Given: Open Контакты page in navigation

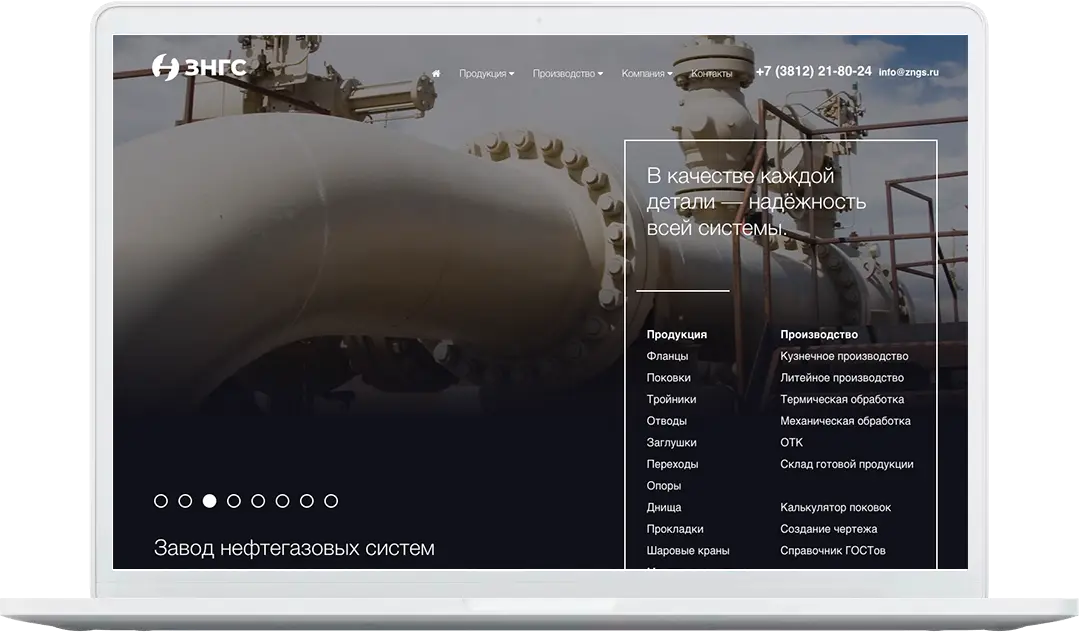Looking at the screenshot, I should [x=712, y=74].
